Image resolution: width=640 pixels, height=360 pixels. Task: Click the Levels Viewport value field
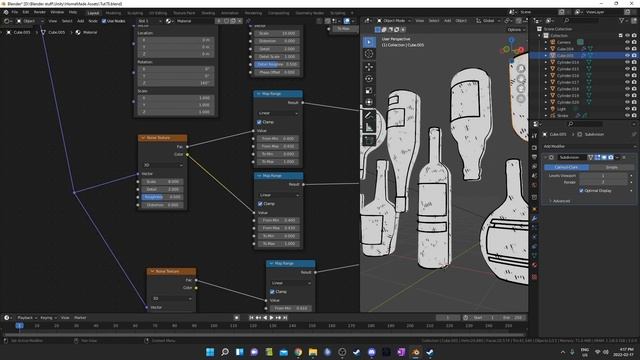point(603,176)
